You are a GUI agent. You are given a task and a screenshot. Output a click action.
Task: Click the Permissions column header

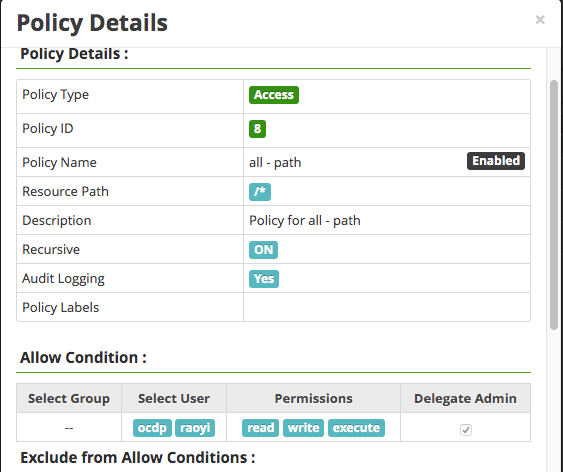313,398
